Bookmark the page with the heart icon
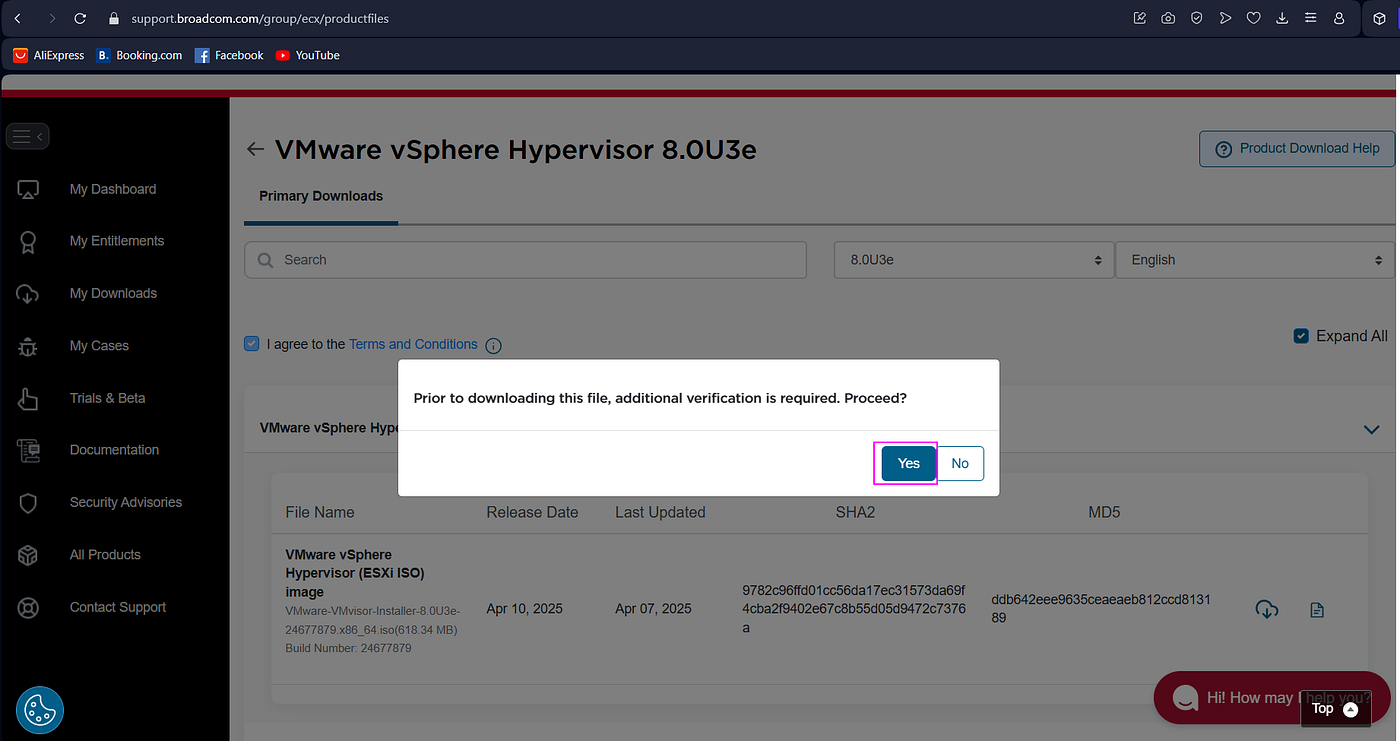The image size is (1400, 741). click(x=1253, y=18)
